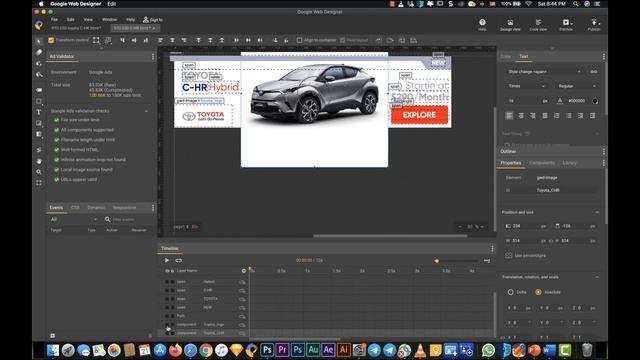
Task: Select the Hand pan tool in the left toolbar
Action: click(x=39, y=161)
